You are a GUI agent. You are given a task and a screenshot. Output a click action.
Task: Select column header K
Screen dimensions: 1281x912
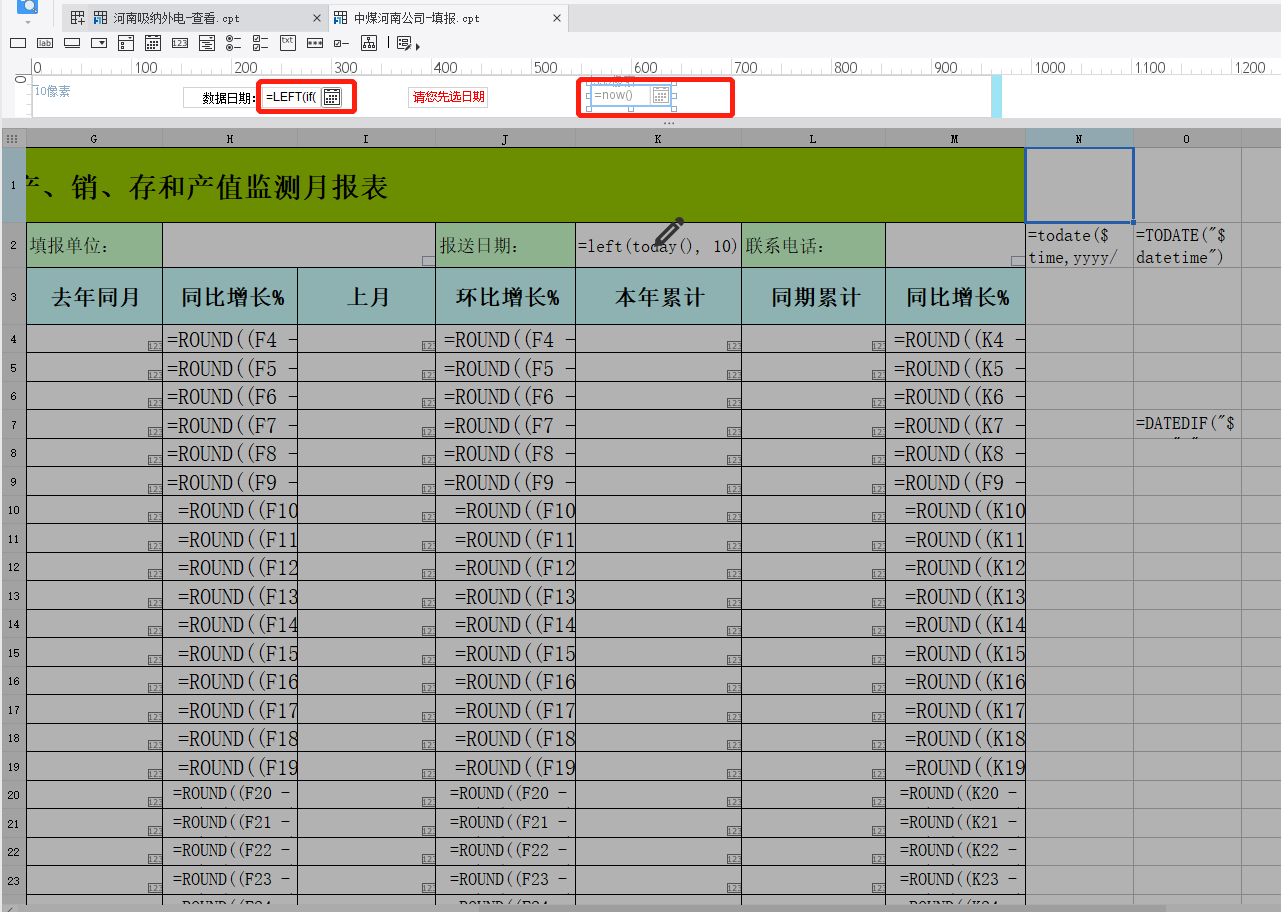click(658, 139)
